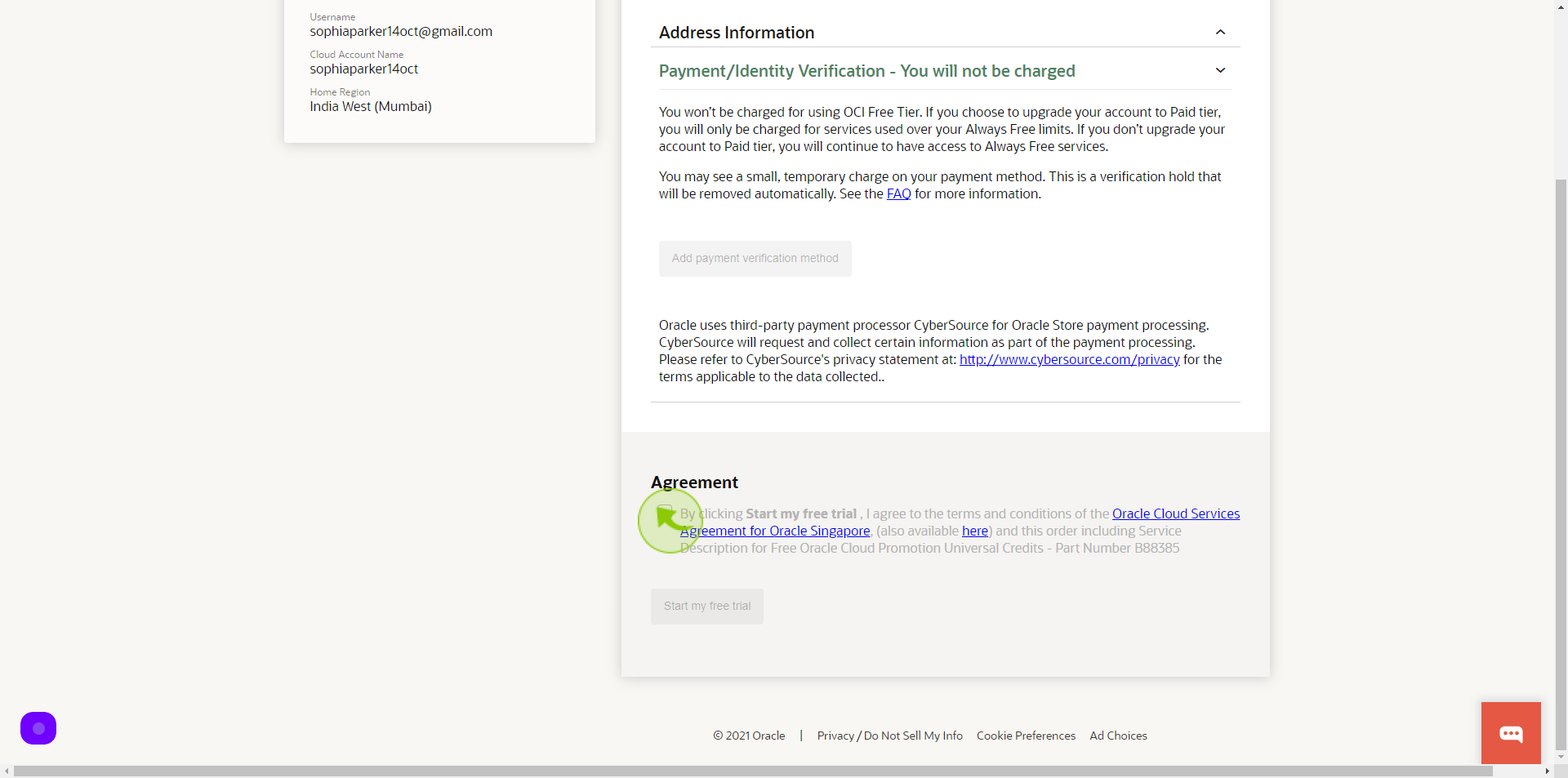
Task: Click the scroll right arrow
Action: pos(1547,771)
